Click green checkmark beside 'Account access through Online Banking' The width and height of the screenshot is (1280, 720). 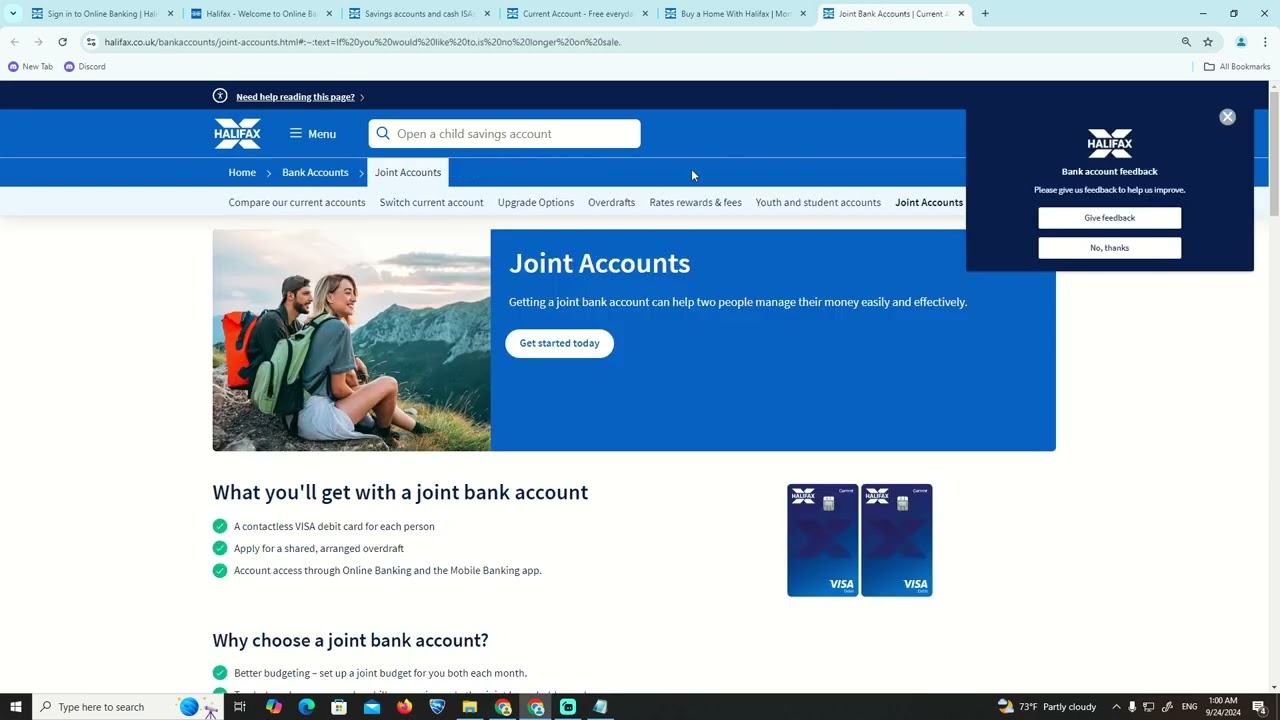click(220, 570)
